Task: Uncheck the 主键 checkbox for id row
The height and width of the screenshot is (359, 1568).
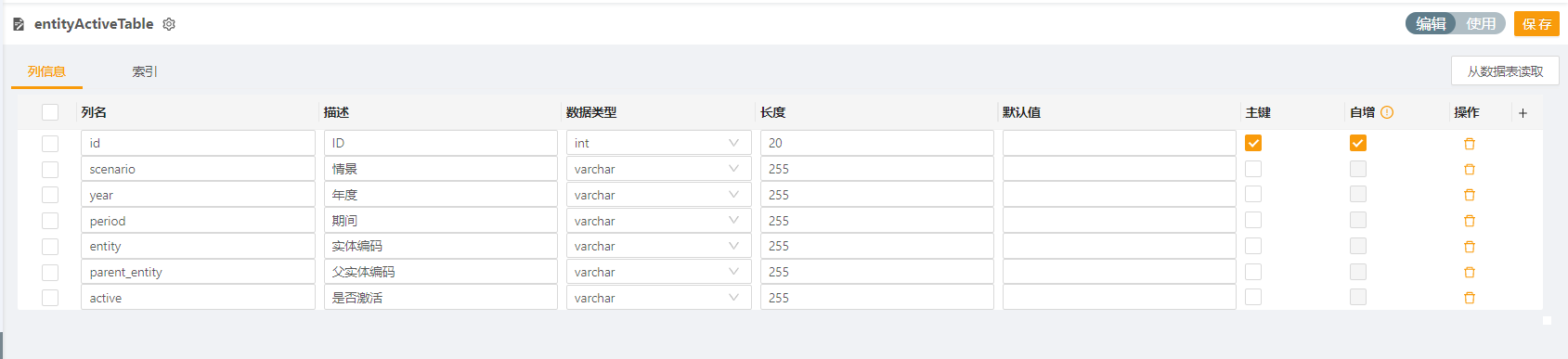Action: (x=1253, y=143)
